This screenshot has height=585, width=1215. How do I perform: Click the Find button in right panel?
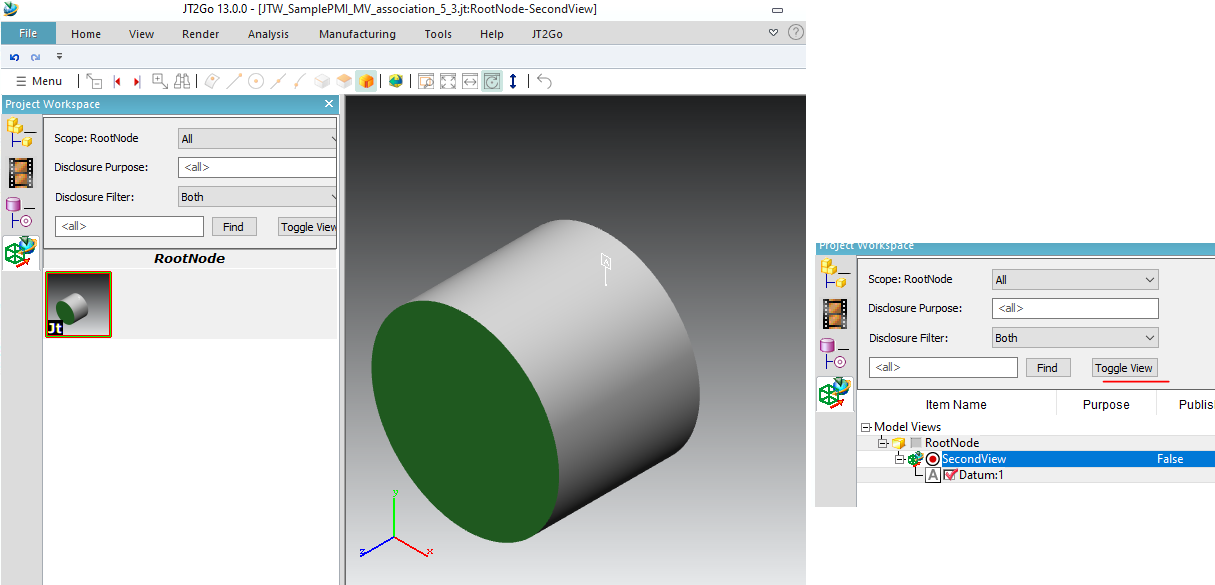(x=1048, y=368)
